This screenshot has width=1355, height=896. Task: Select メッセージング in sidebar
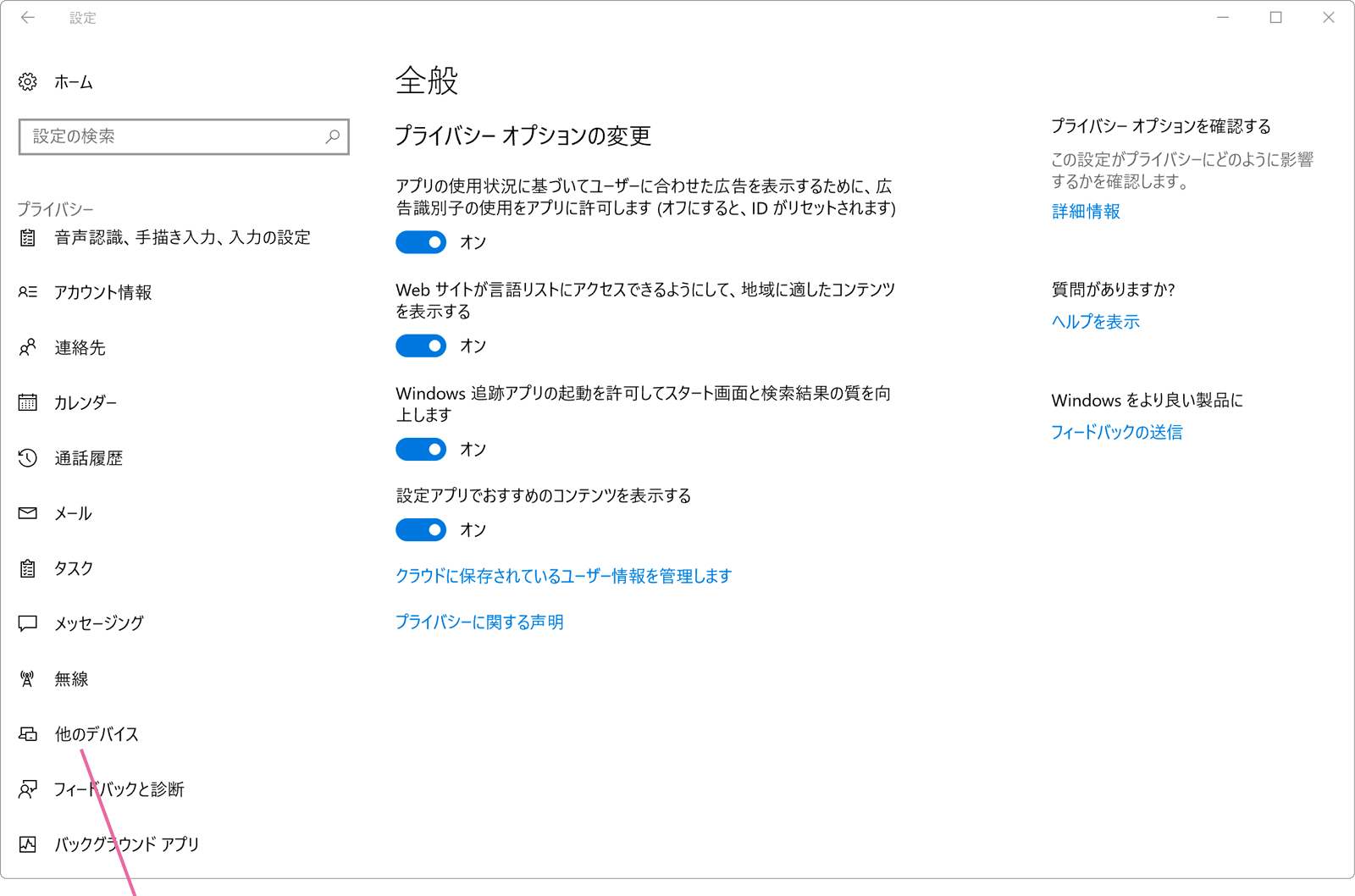click(x=99, y=623)
